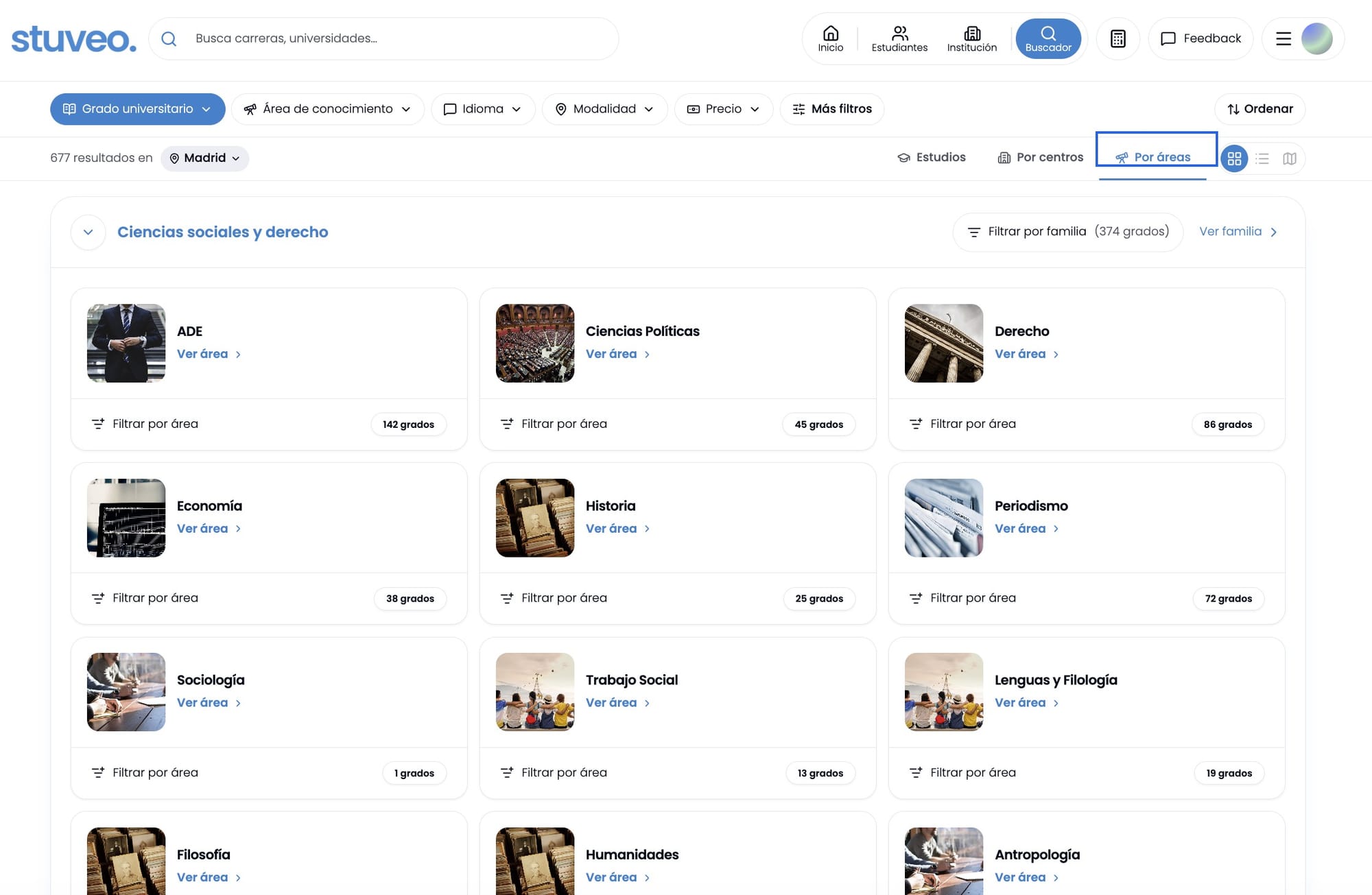Click filter icon in Ciencias Políticas card
This screenshot has height=895, width=1372.
pyautogui.click(x=507, y=424)
